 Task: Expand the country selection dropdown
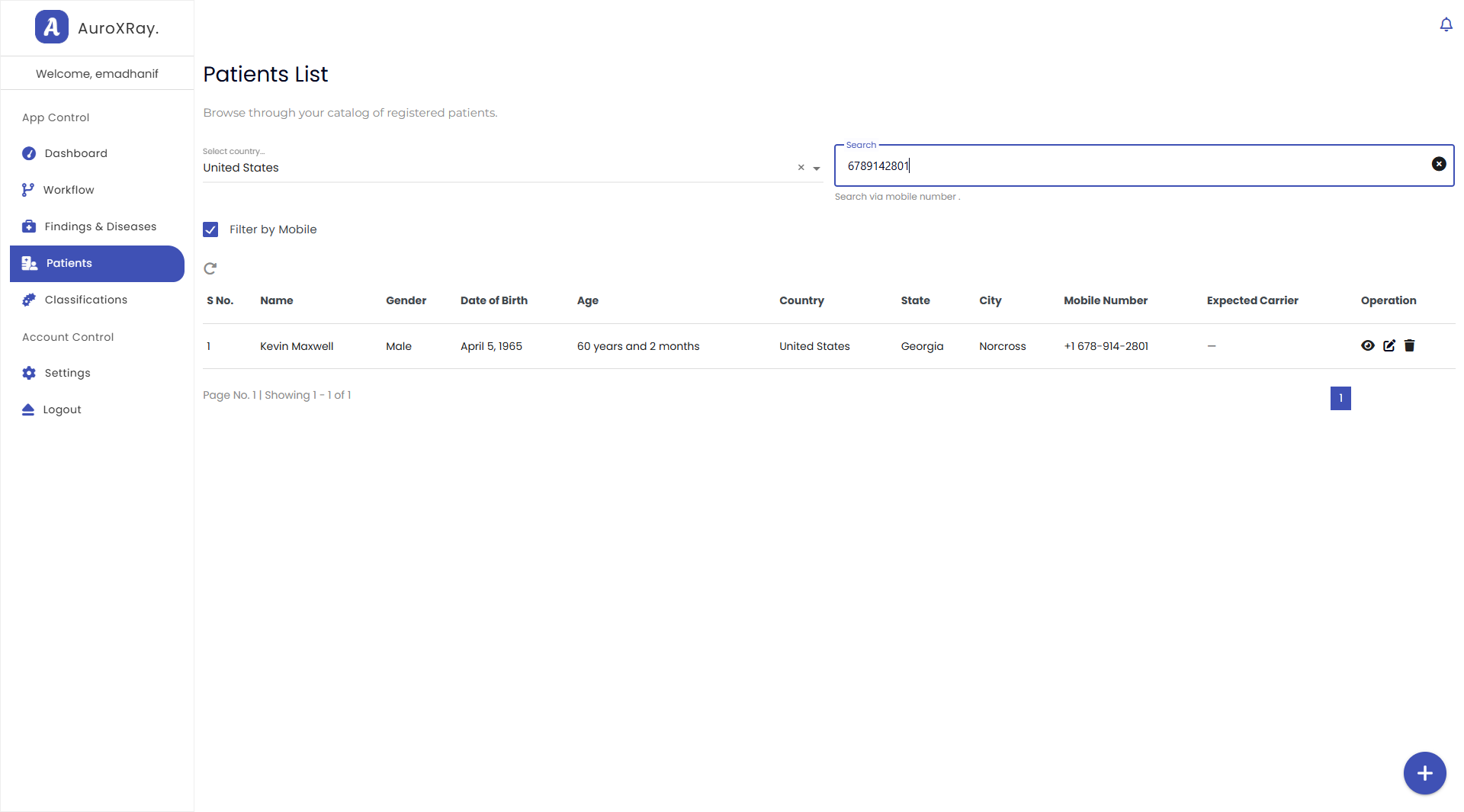817,168
